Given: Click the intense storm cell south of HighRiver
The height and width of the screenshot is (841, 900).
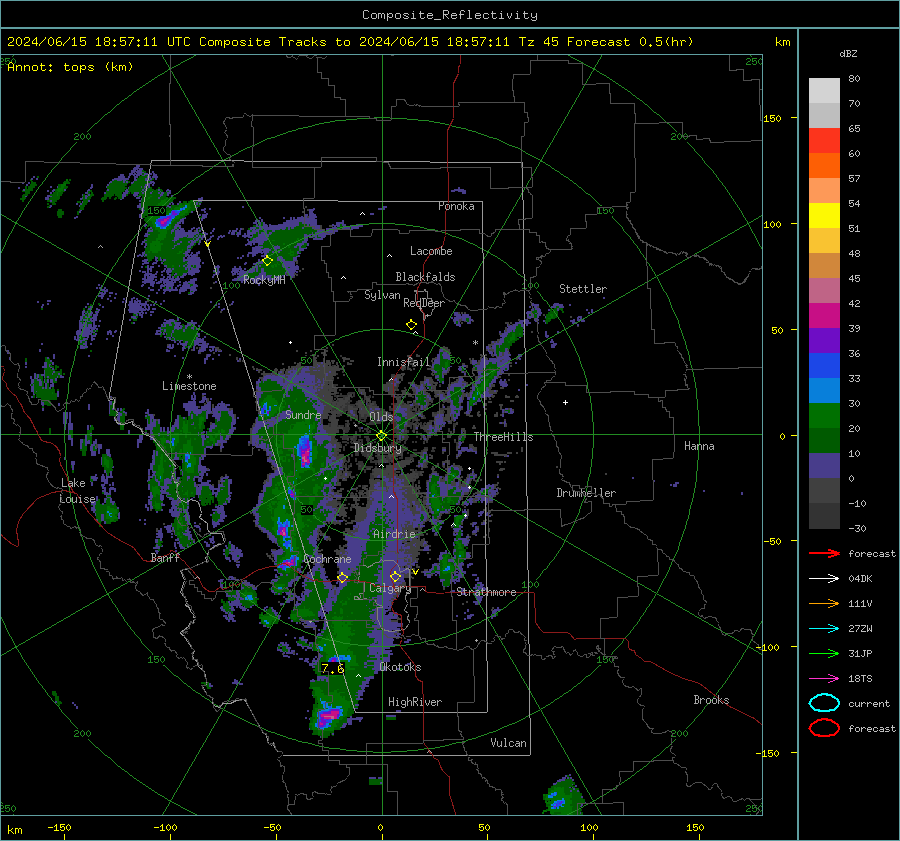Looking at the screenshot, I should tap(329, 716).
